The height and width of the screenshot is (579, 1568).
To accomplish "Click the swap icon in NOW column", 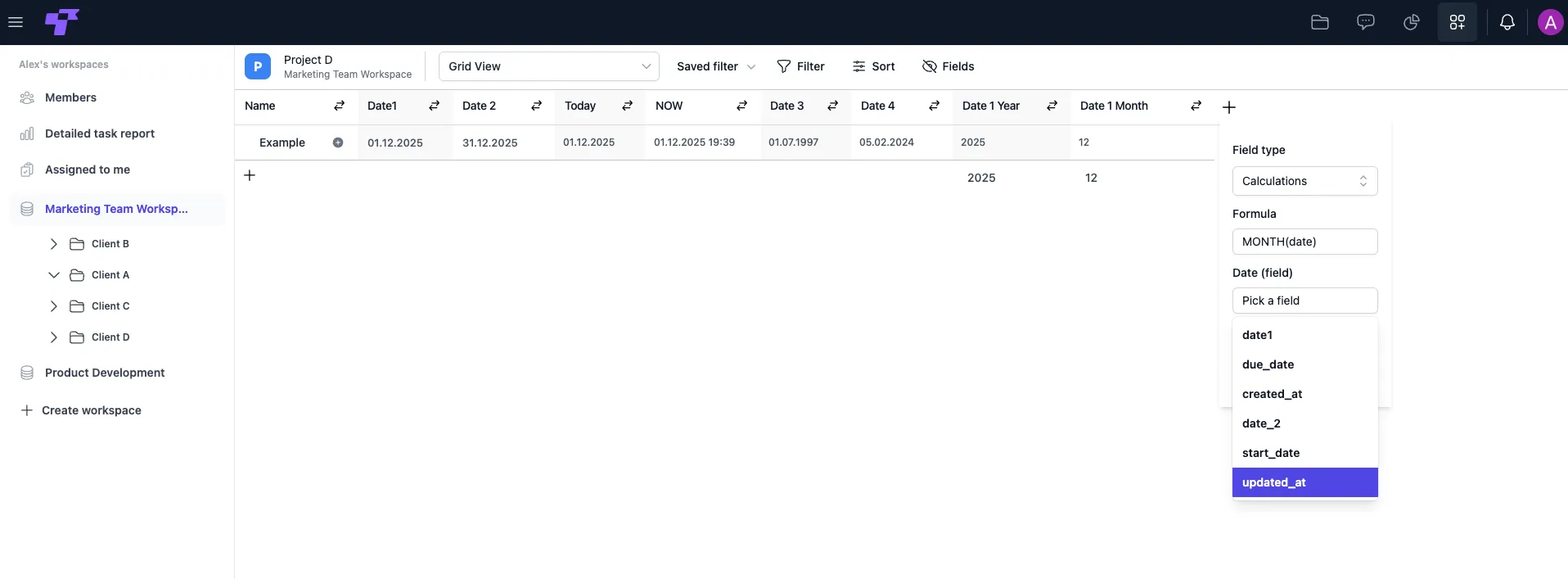I will click(x=742, y=106).
